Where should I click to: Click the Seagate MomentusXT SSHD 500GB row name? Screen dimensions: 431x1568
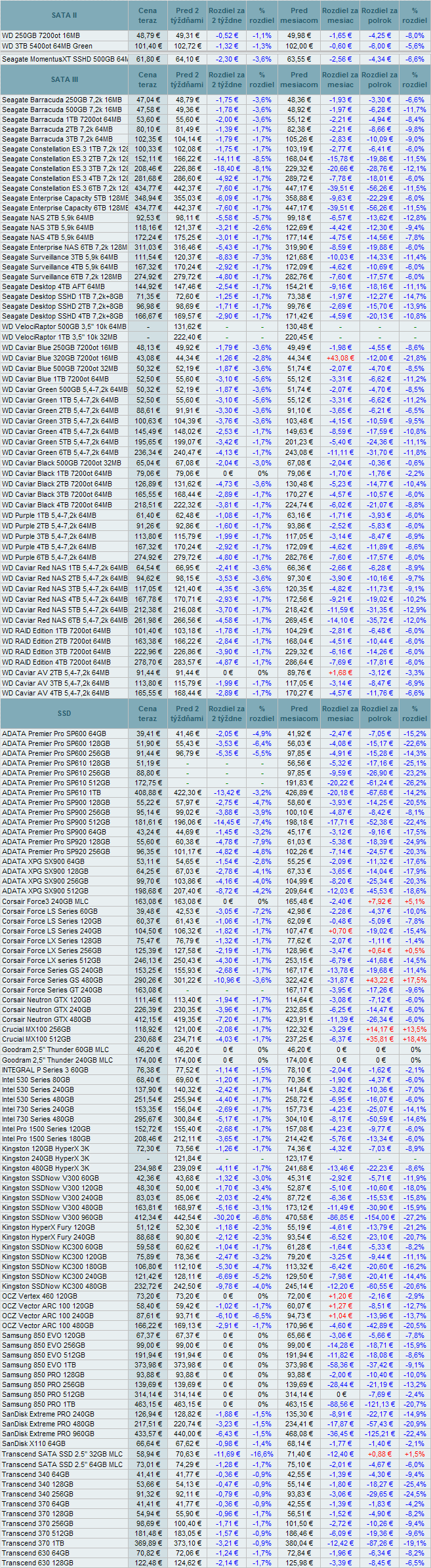[64, 59]
